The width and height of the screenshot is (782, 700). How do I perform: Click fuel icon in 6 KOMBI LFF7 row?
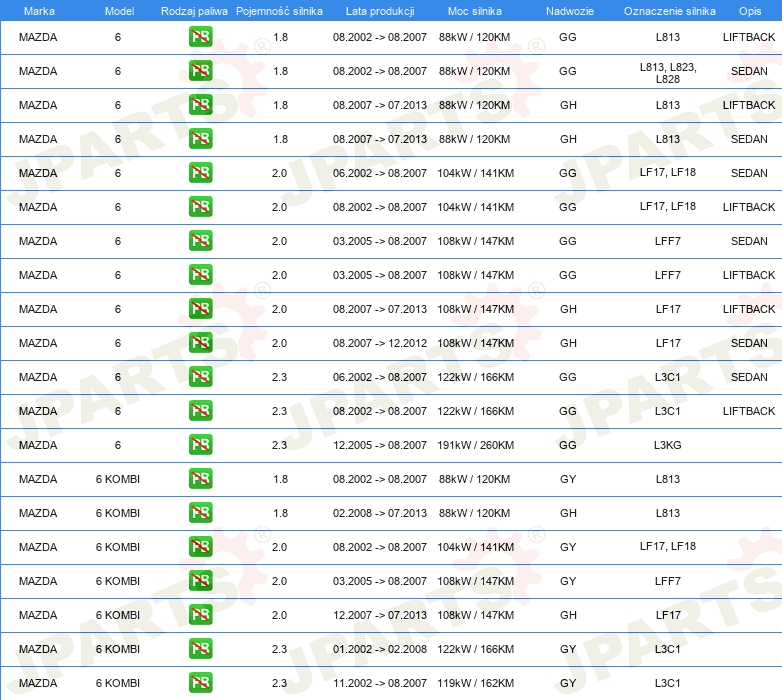(x=200, y=581)
